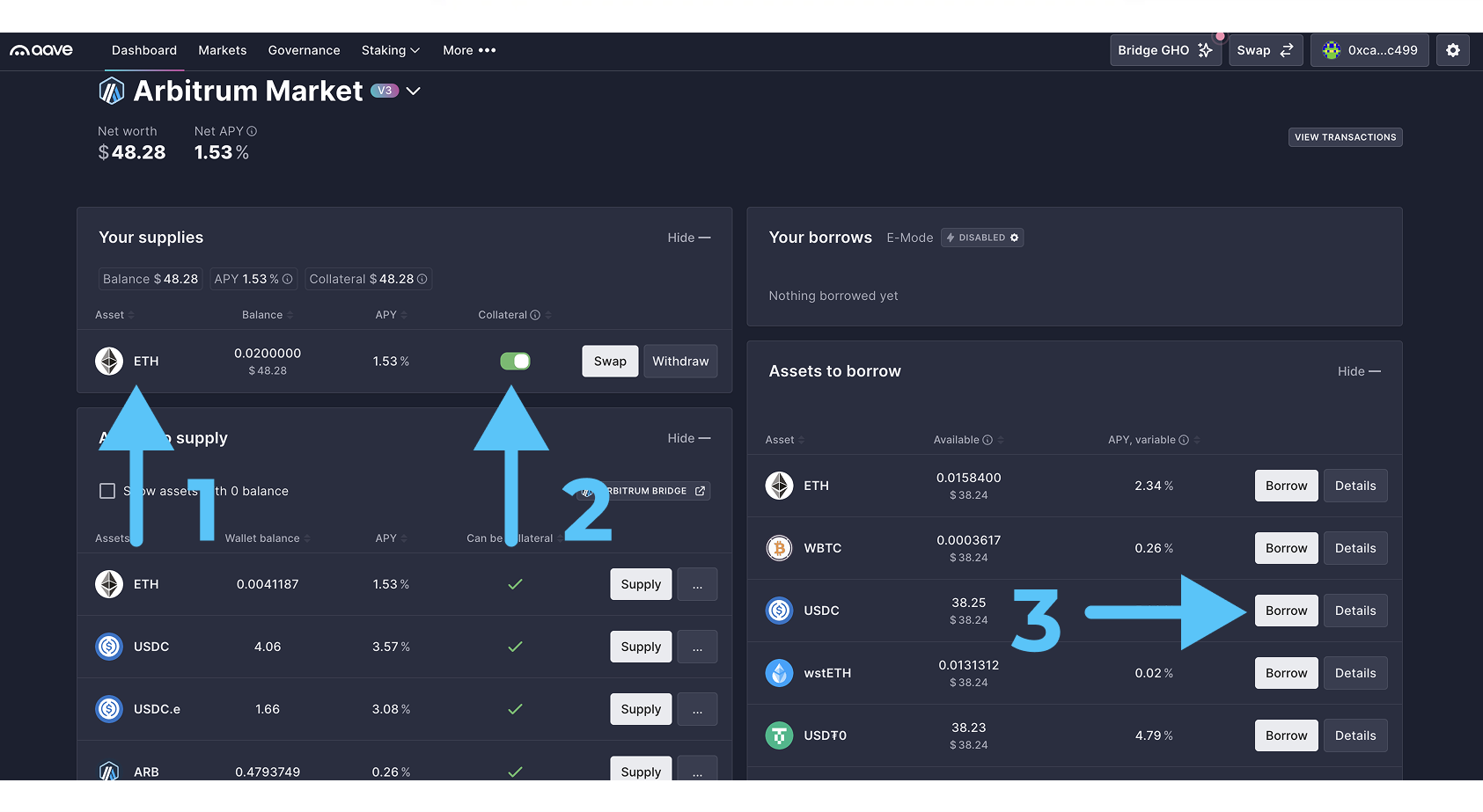Go to the Markets tab
The height and width of the screenshot is (812, 1483).
click(x=222, y=50)
